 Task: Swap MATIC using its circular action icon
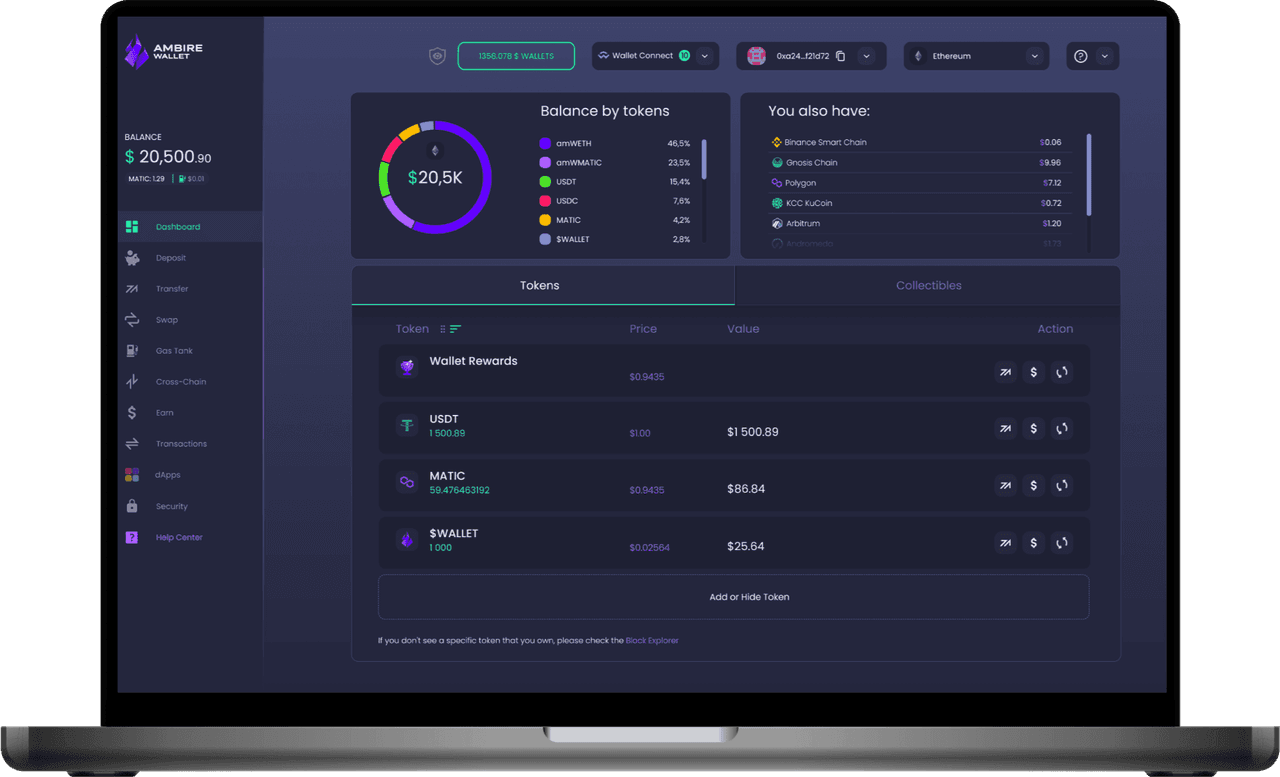pos(1062,485)
